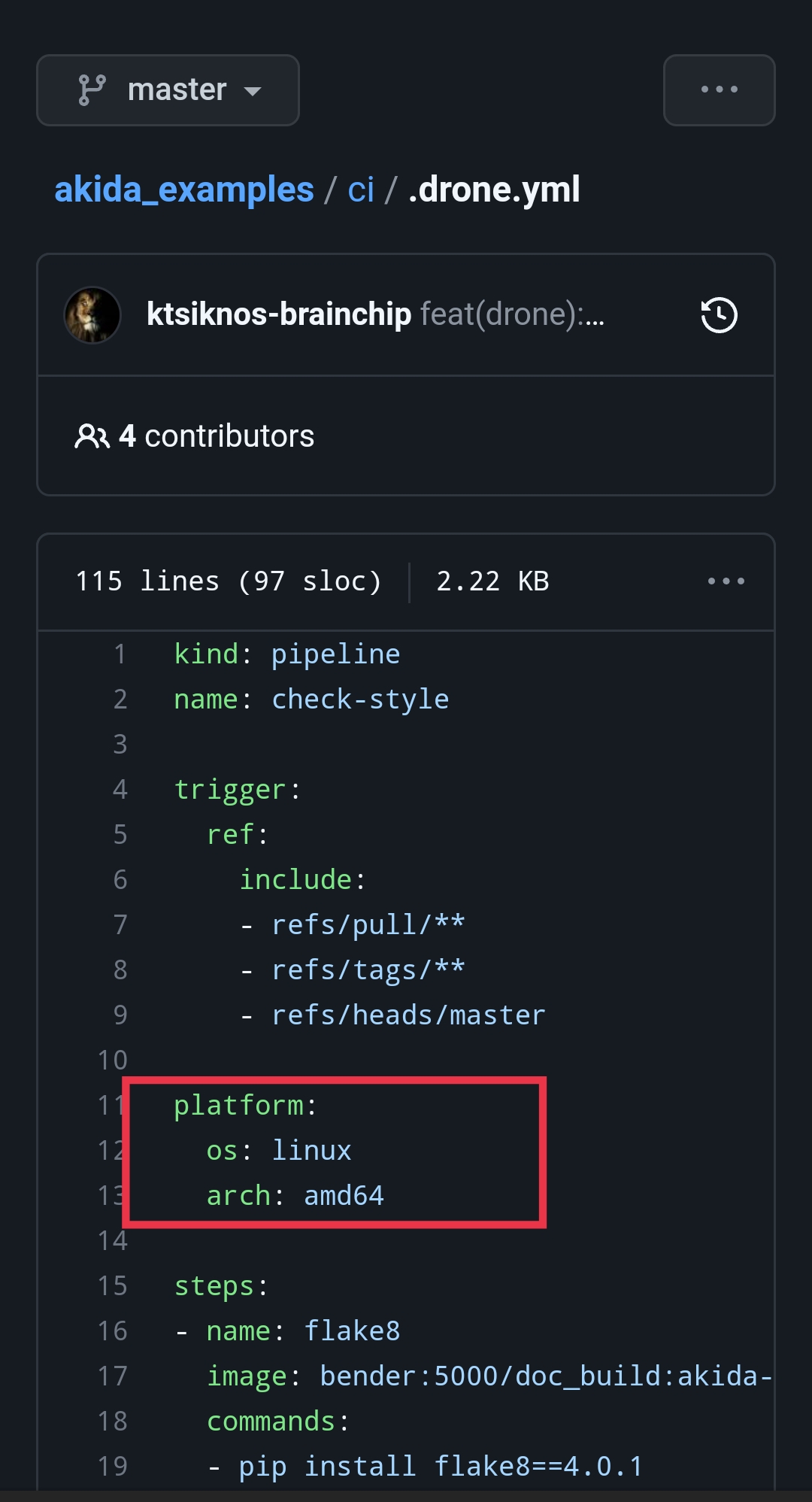Click the git branch icon
The width and height of the screenshot is (812, 1502).
(x=92, y=90)
